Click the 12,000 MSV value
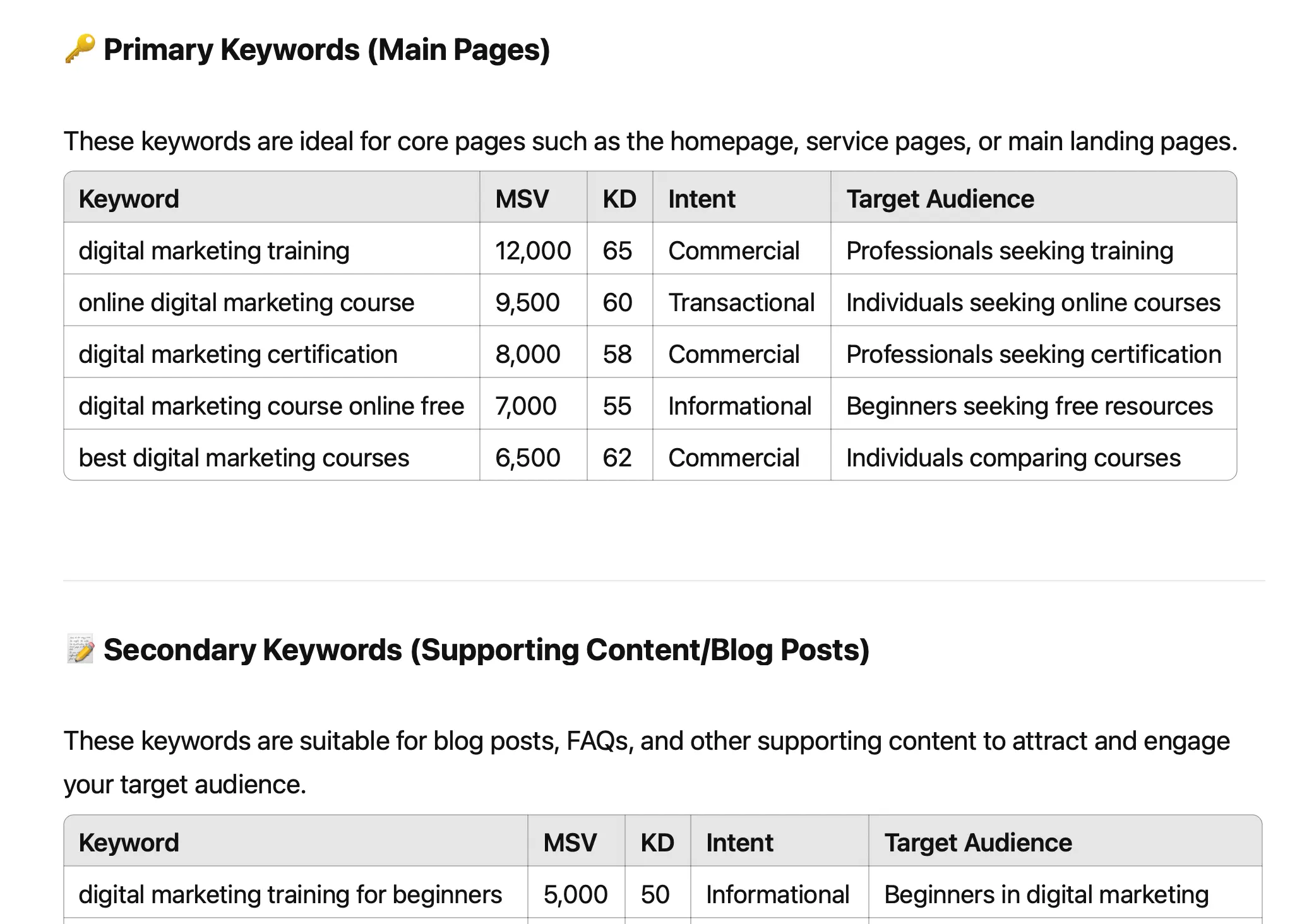 point(533,251)
